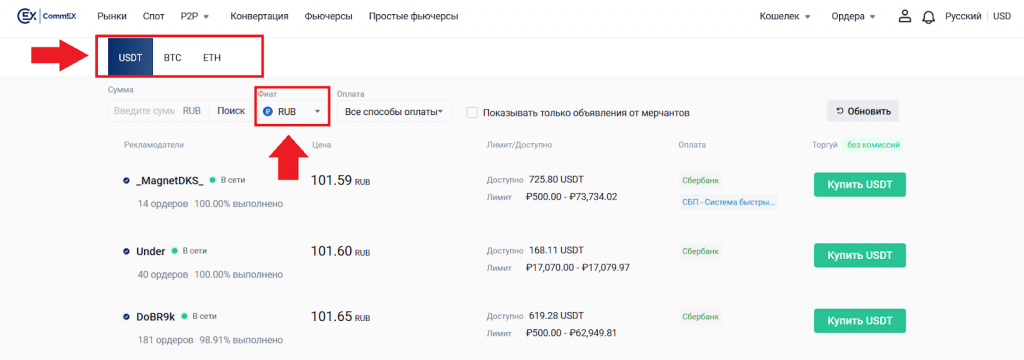Click 181 ордеров stats text
Screen dimensions: 1024x360
point(165,340)
